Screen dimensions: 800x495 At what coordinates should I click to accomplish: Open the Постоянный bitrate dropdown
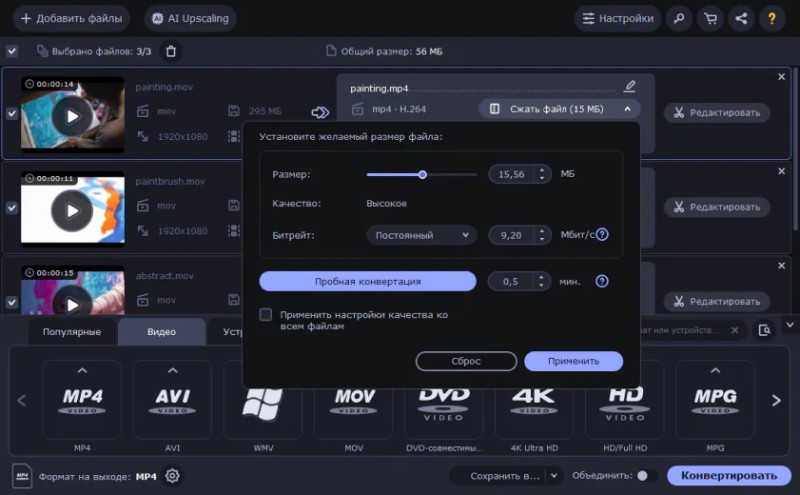click(420, 235)
